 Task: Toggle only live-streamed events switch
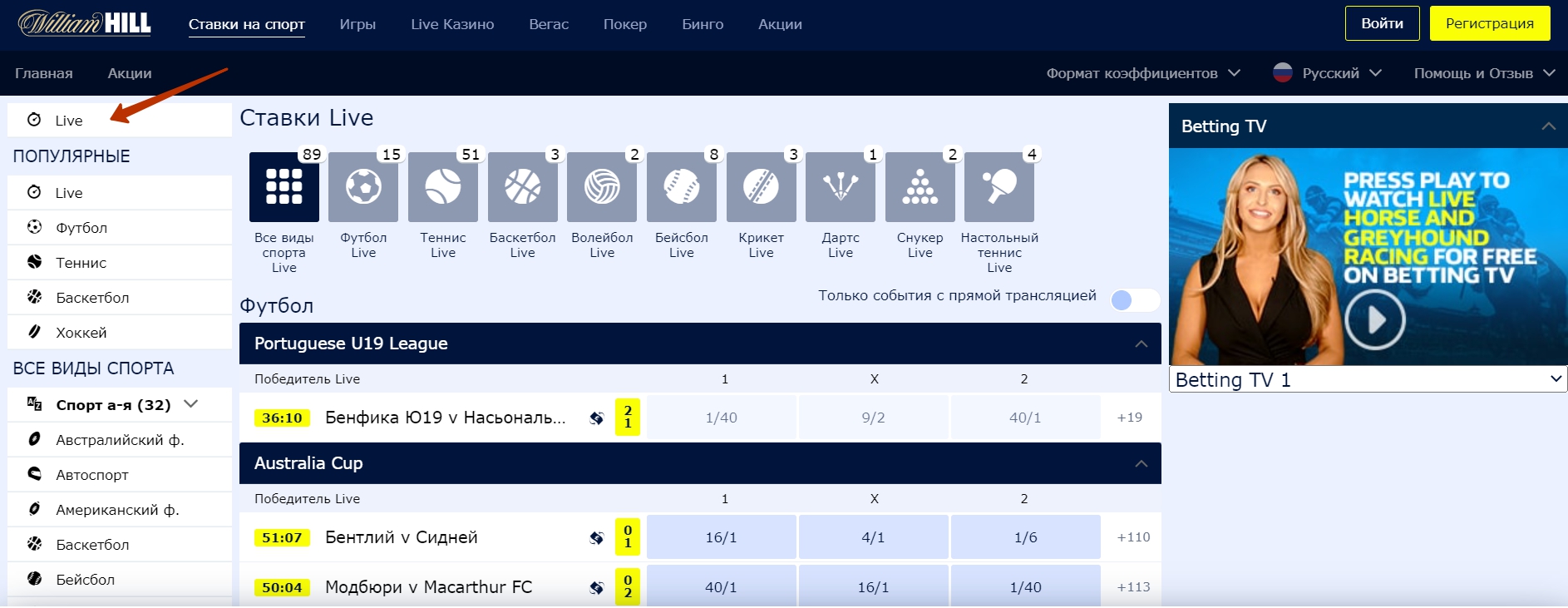click(1133, 300)
